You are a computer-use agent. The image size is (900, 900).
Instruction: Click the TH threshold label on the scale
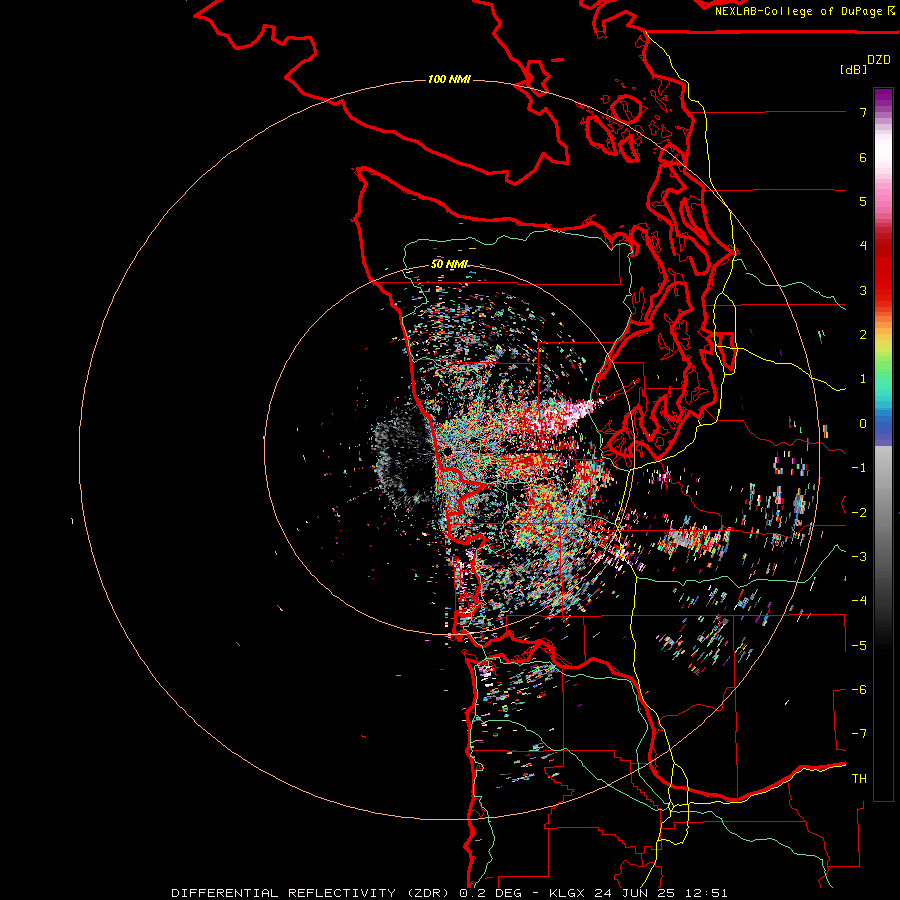[x=859, y=779]
